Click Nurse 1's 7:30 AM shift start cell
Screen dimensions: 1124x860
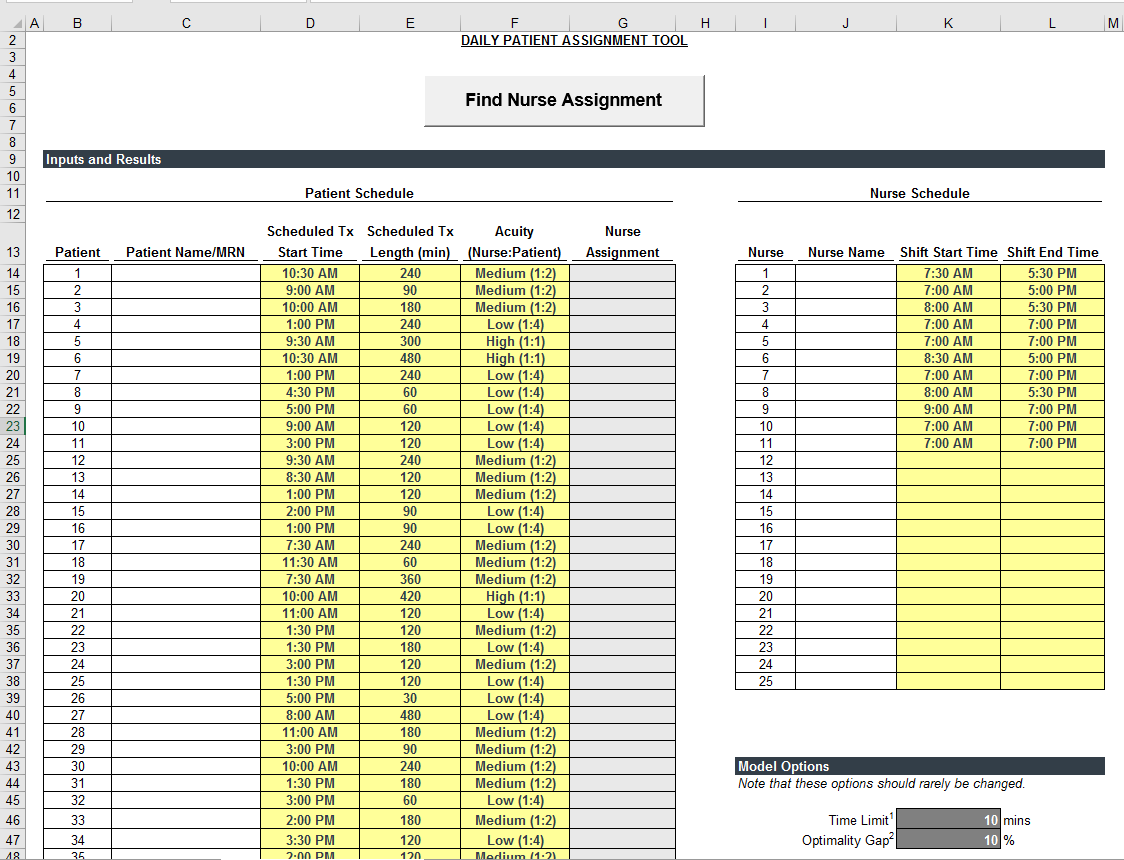click(x=947, y=272)
